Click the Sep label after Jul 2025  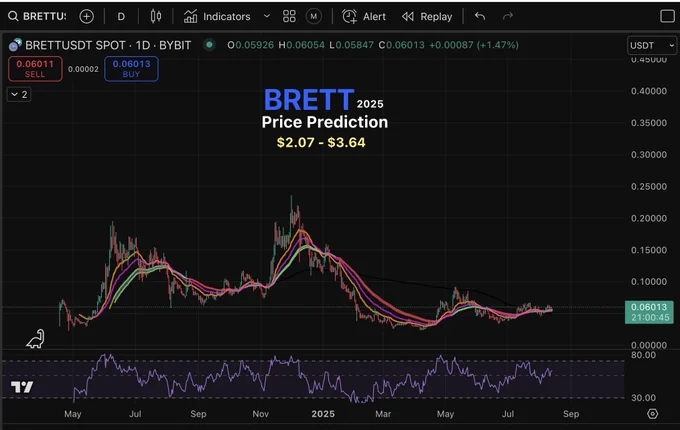(571, 414)
